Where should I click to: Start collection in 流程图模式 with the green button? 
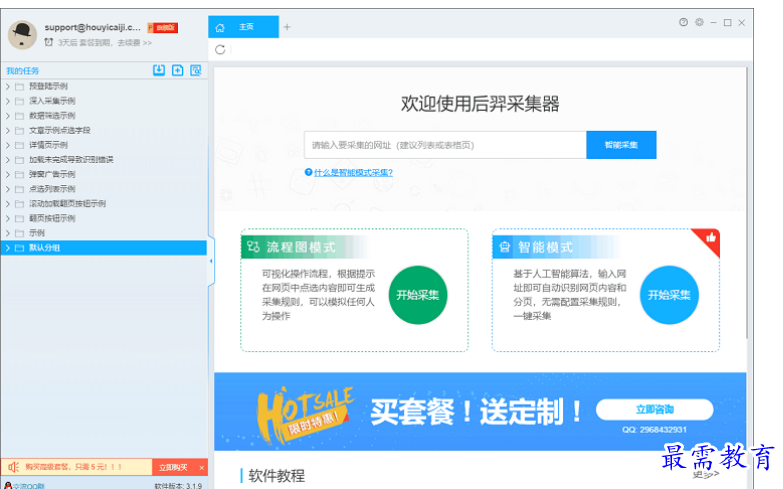click(418, 295)
